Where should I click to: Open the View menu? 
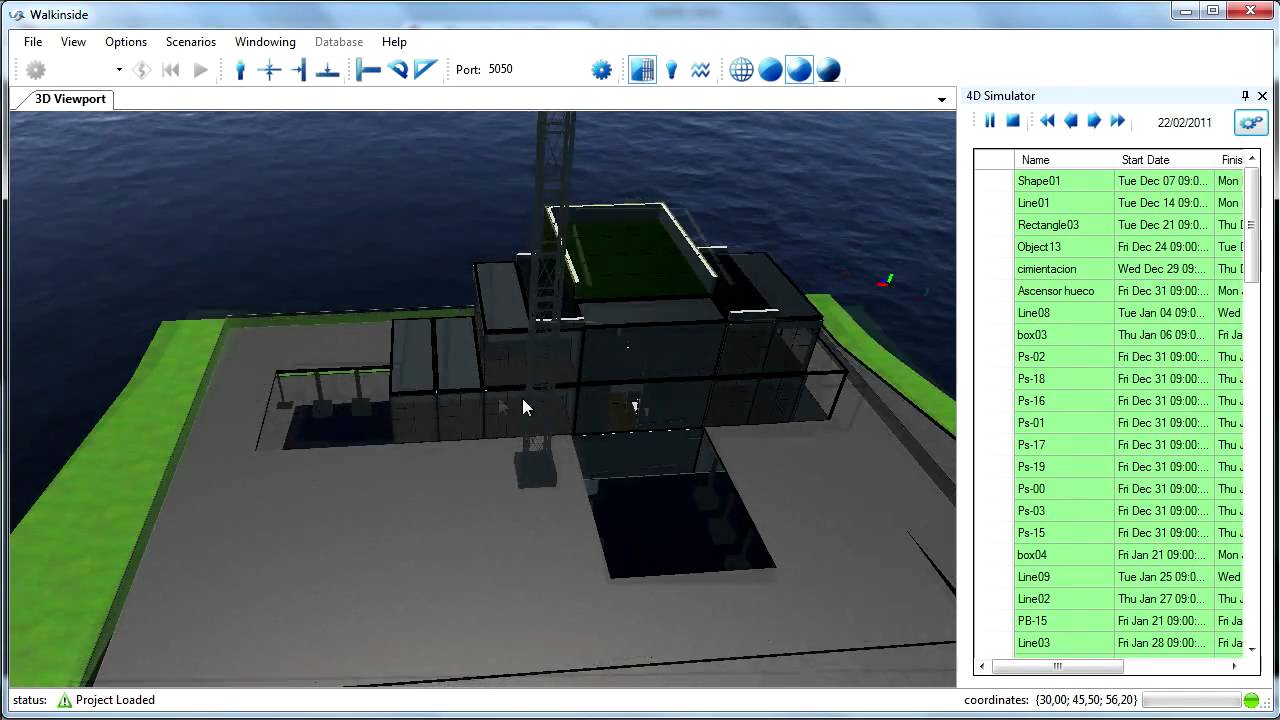pyautogui.click(x=73, y=42)
